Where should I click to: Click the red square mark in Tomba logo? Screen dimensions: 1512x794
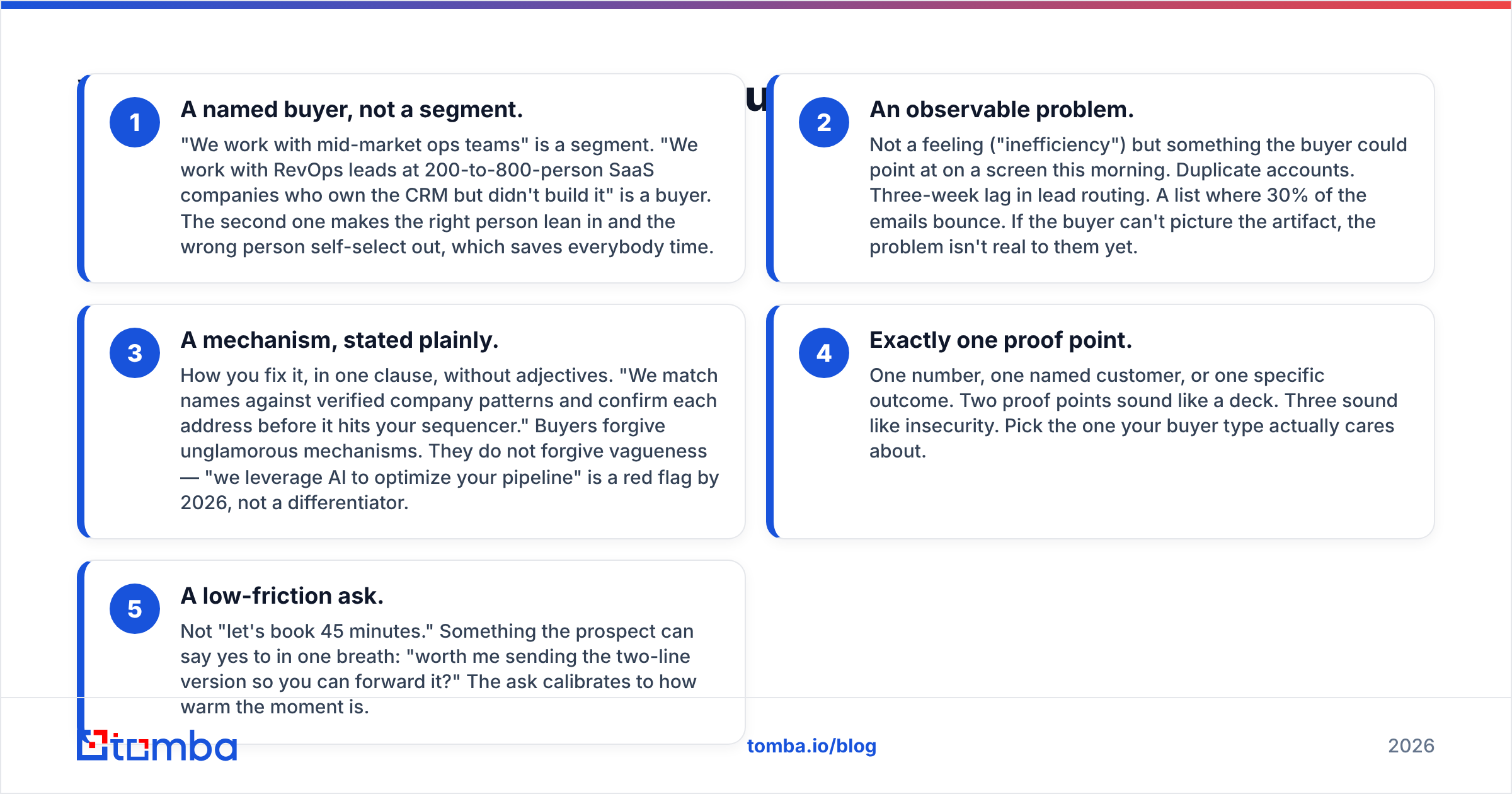pos(96,740)
